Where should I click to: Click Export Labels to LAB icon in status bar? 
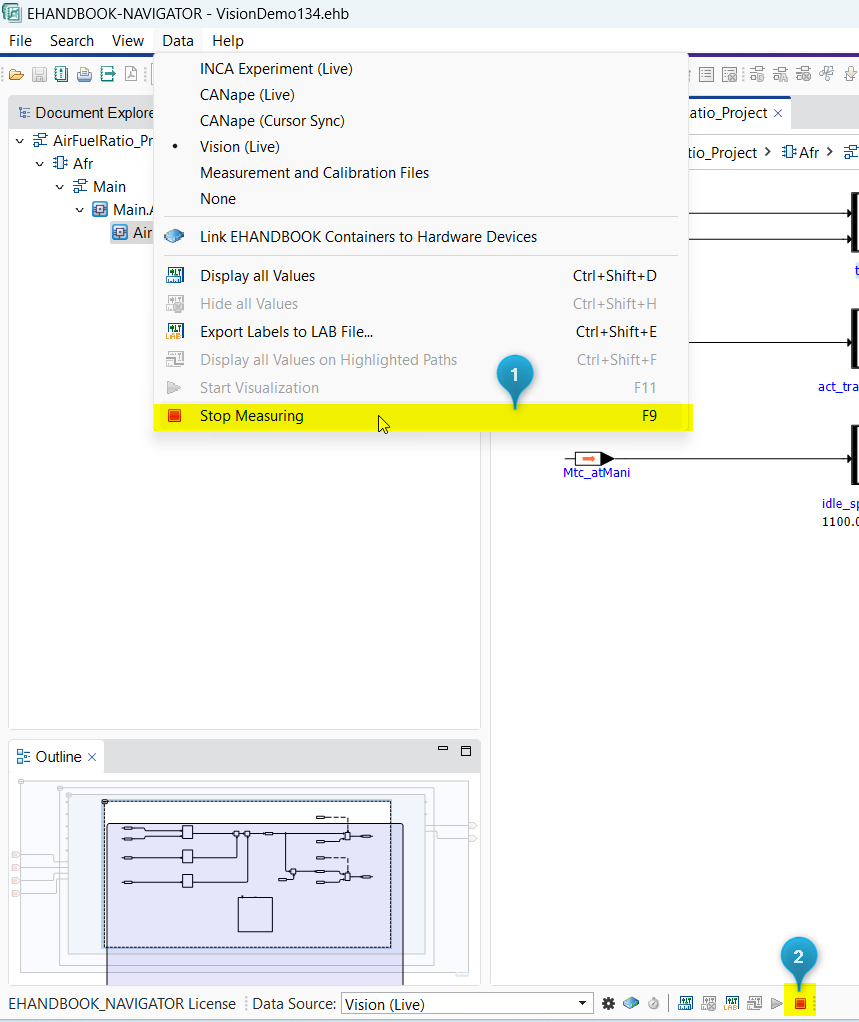pyautogui.click(x=732, y=1003)
